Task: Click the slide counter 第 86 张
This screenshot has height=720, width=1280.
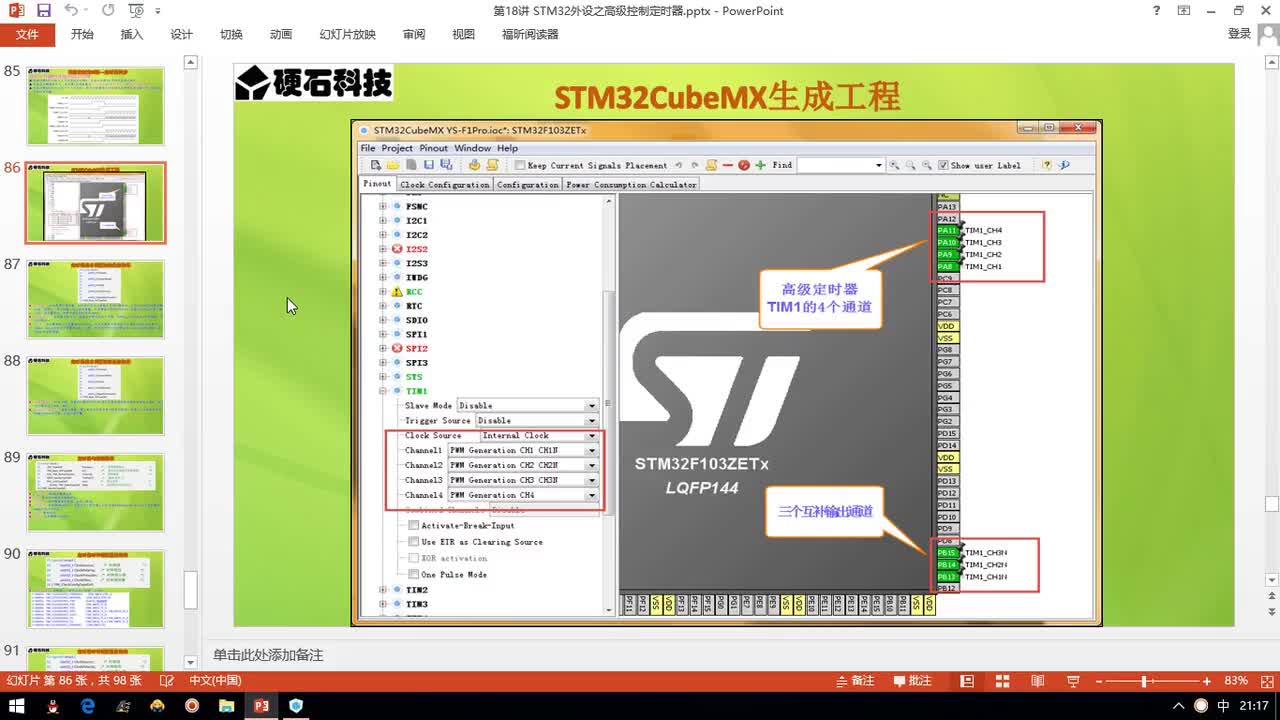Action: click(x=74, y=681)
